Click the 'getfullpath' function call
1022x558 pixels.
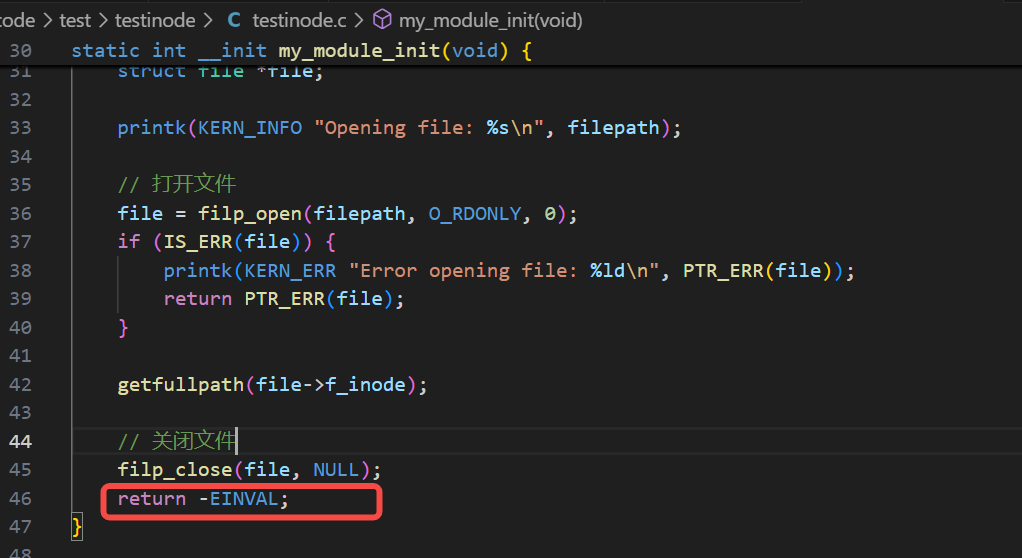tap(181, 385)
